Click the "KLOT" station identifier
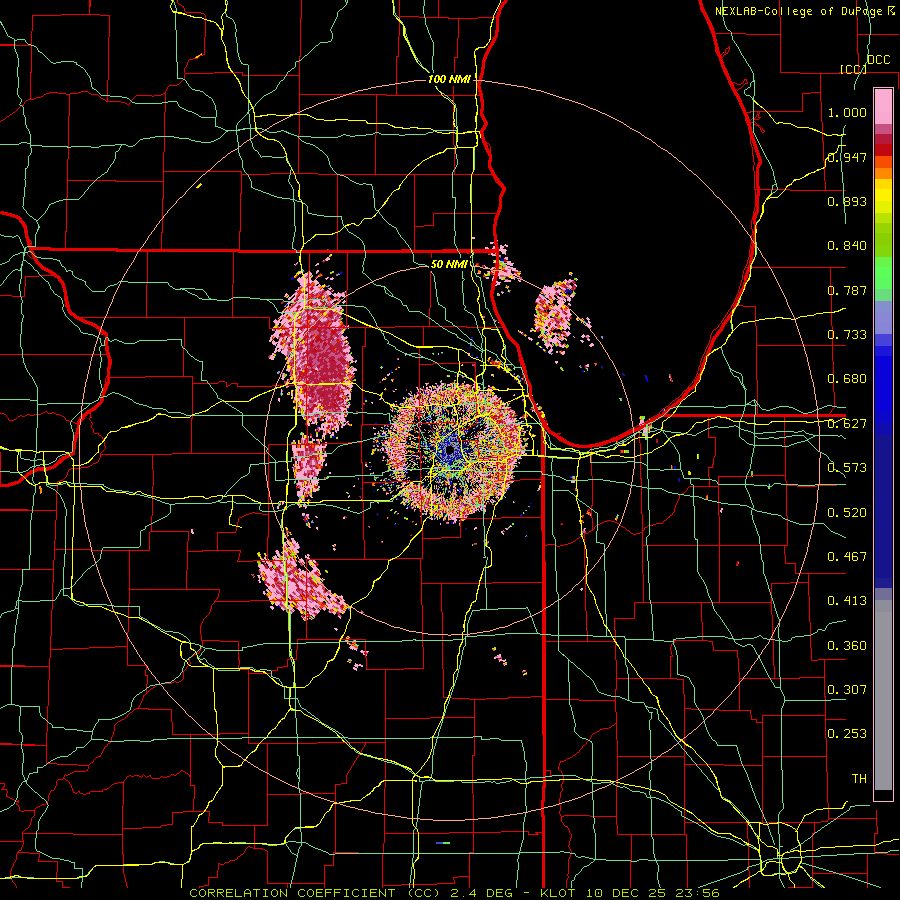The image size is (900, 900). pos(558,893)
